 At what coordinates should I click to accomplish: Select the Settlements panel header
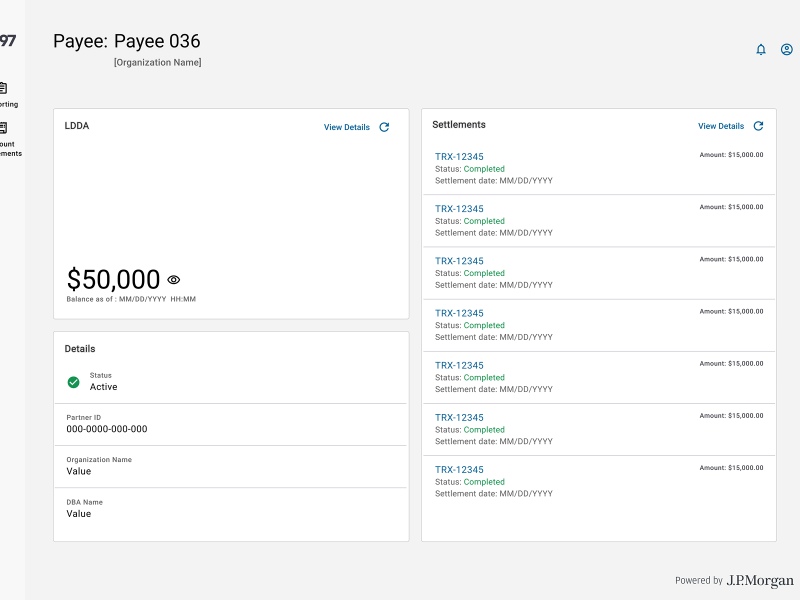[x=459, y=125]
